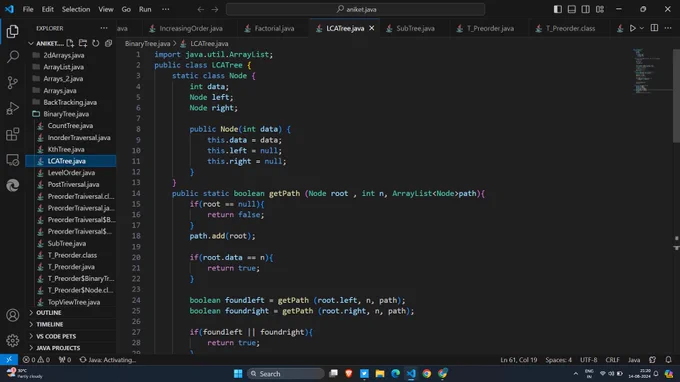
Task: Click BinaryTree.java in breadcrumb
Action: click(x=147, y=43)
